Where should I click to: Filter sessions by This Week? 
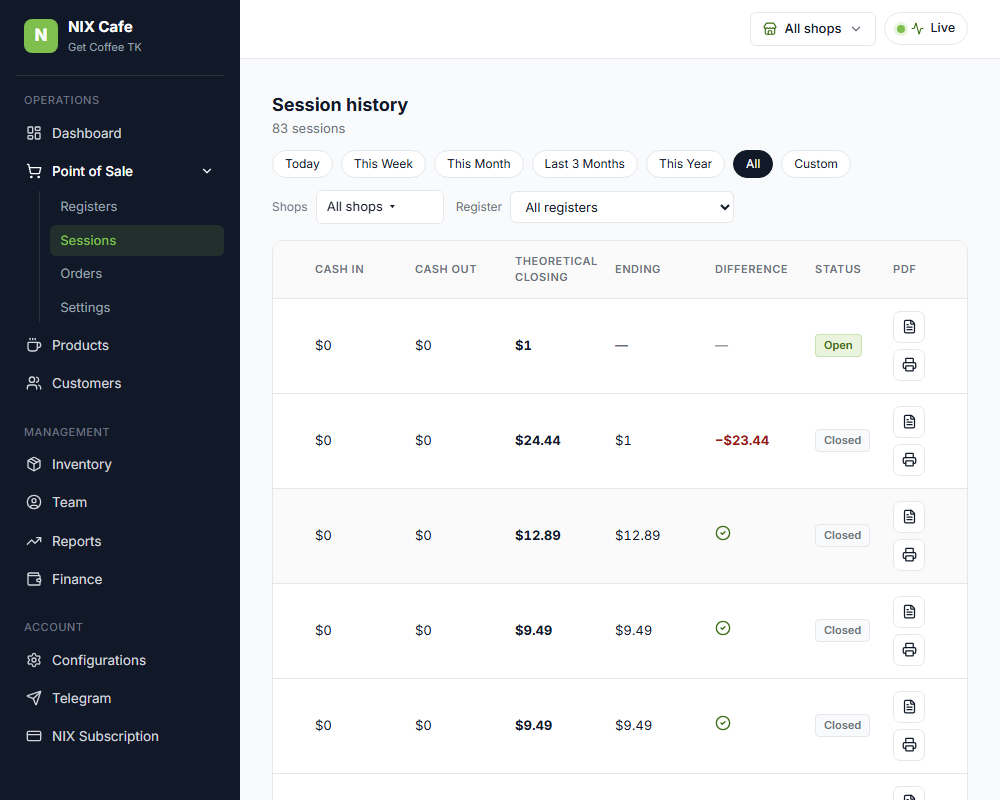[x=383, y=164]
